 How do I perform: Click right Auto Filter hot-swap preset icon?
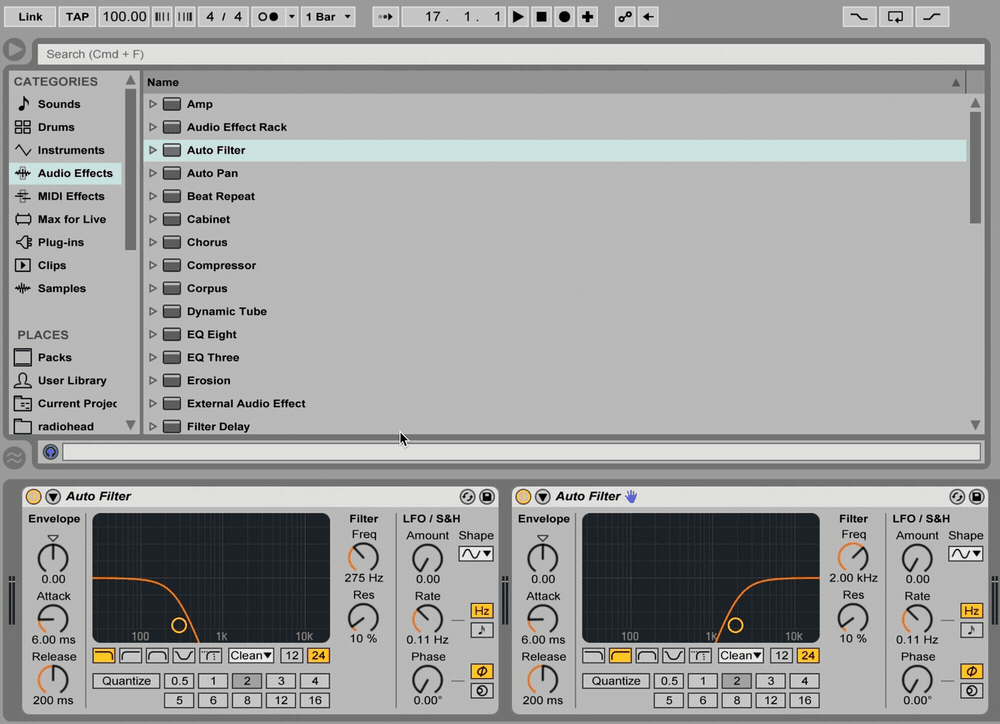(x=957, y=496)
